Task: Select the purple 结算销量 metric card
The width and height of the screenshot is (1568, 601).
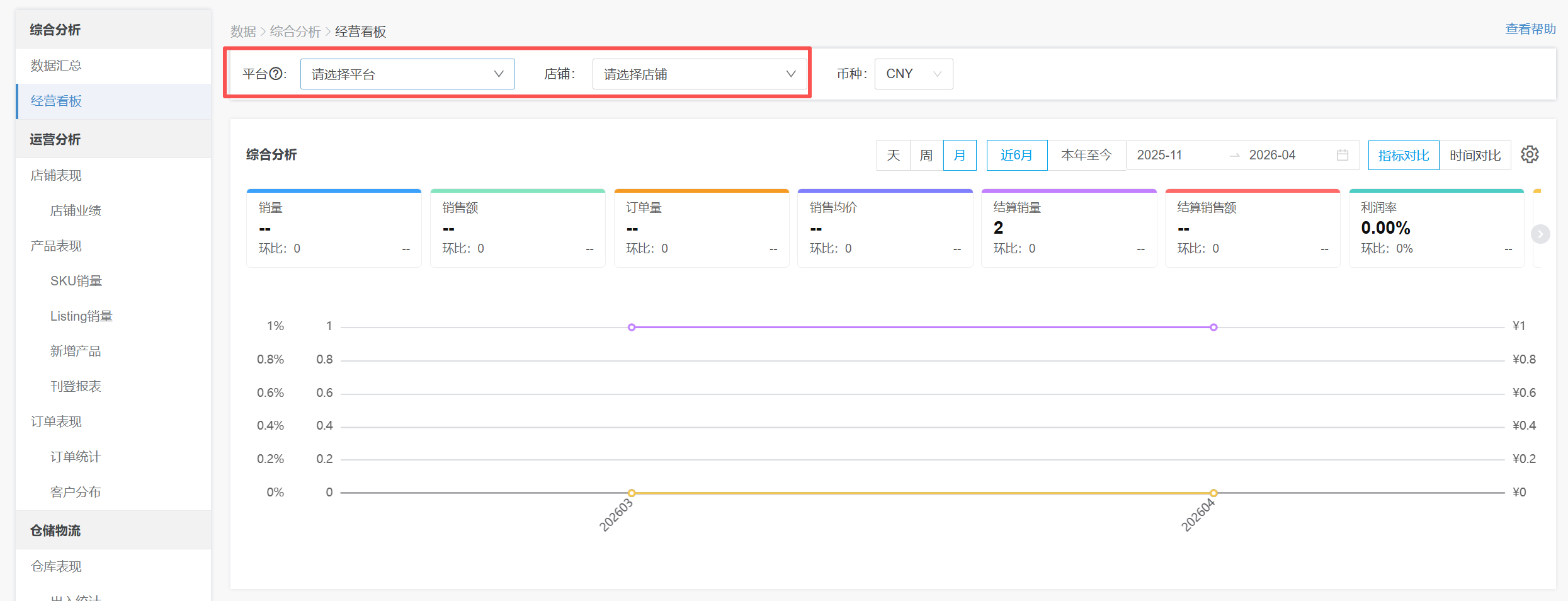Action: [1069, 228]
